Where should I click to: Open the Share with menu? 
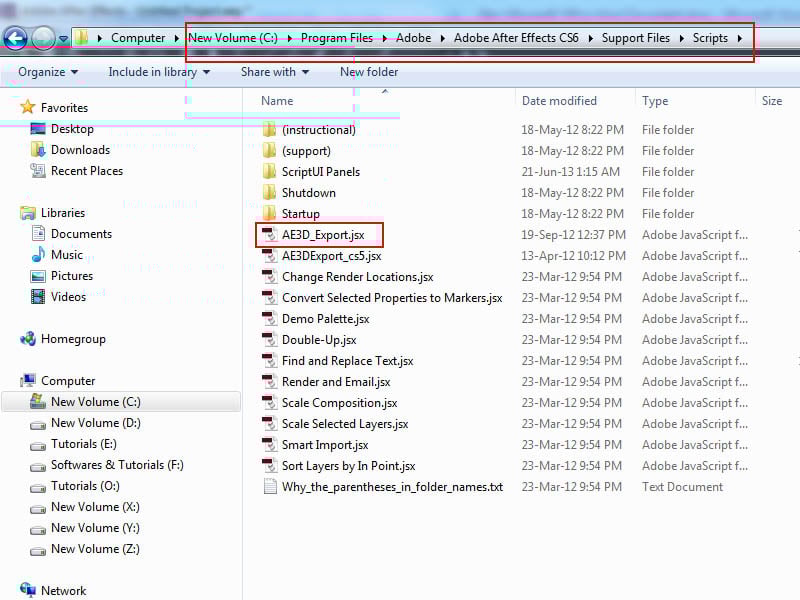coord(275,72)
